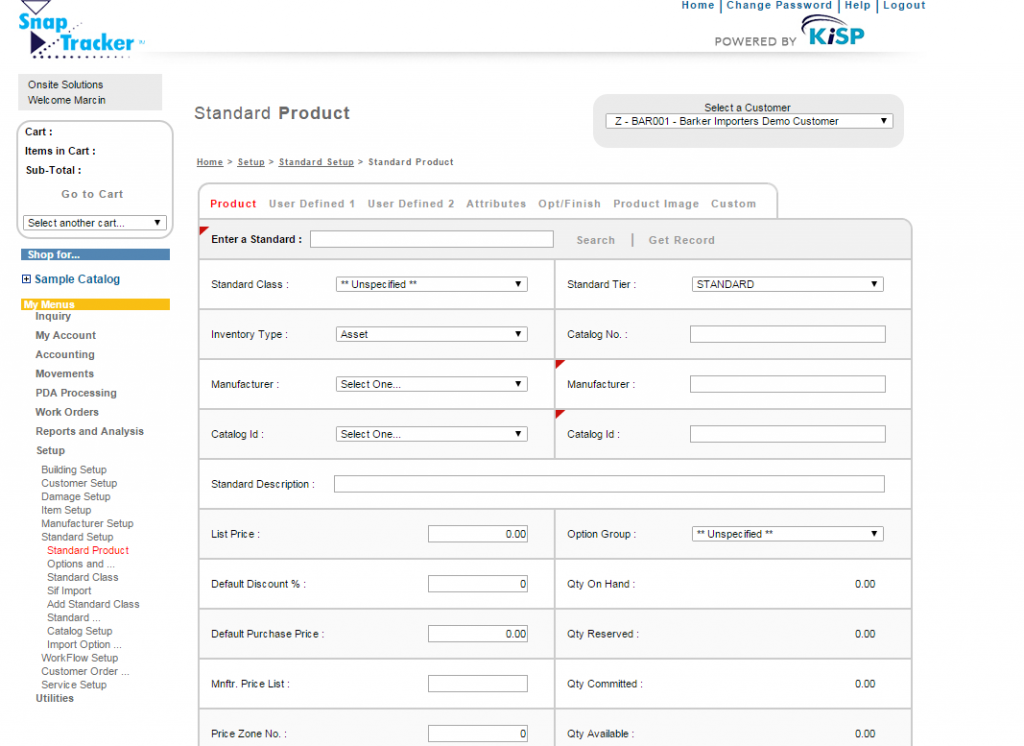Open Reports and Analysis menu
This screenshot has height=746, width=1024.
click(x=89, y=431)
